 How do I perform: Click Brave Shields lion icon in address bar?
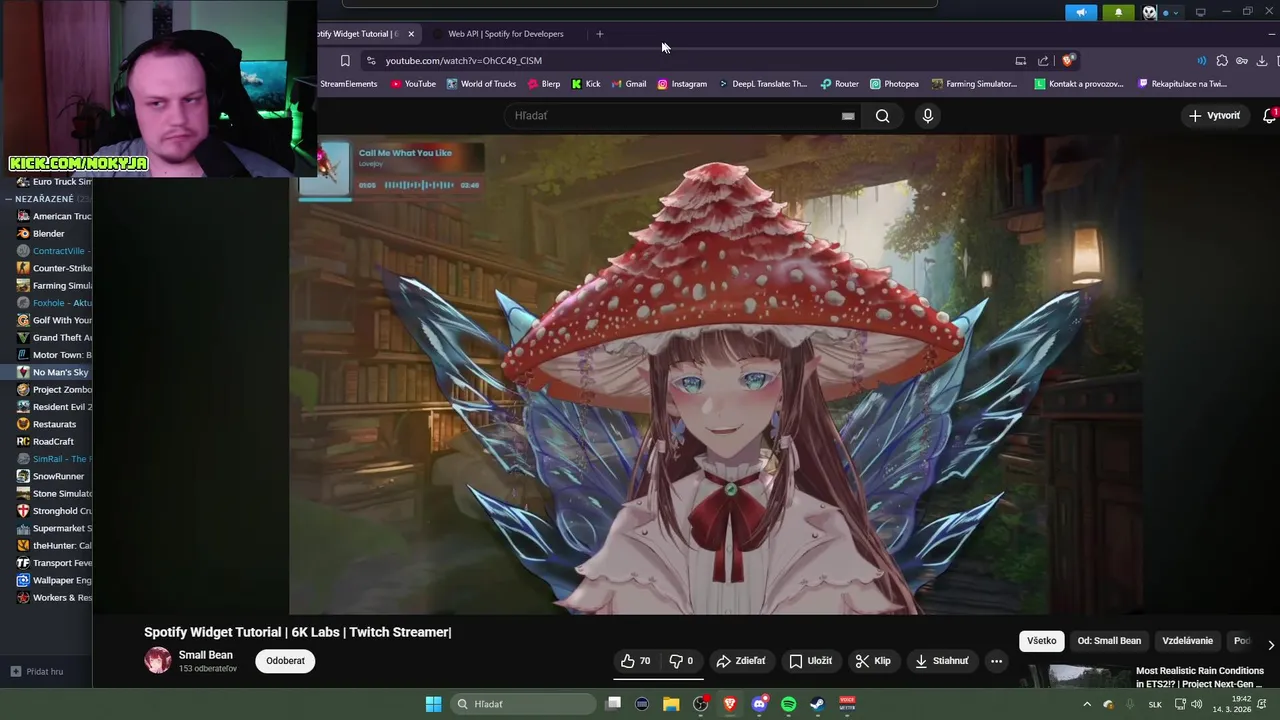[1068, 60]
